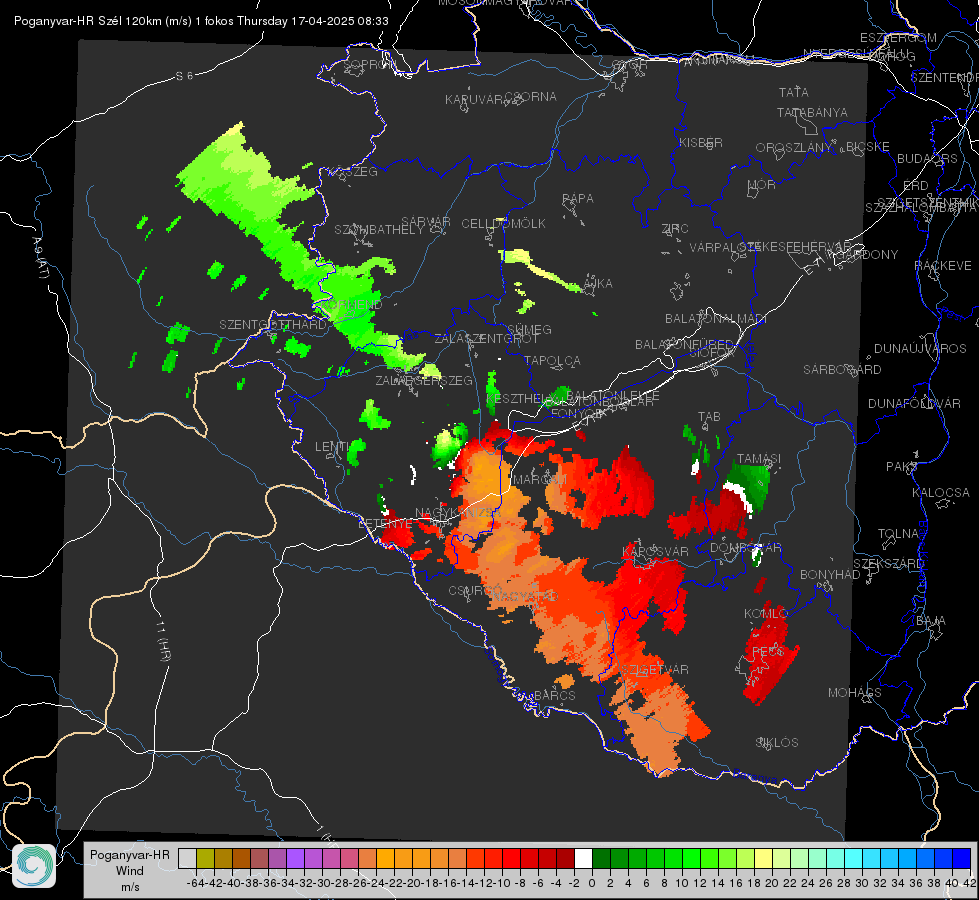Click the KISBER city label
The width and height of the screenshot is (979, 900).
[x=701, y=142]
